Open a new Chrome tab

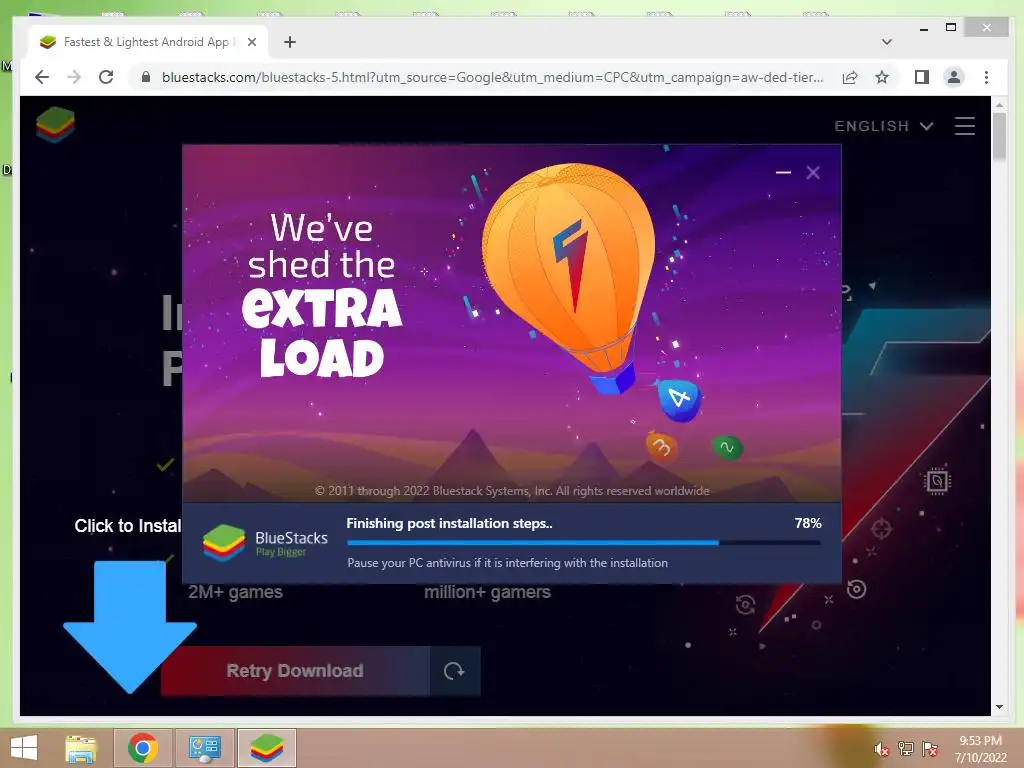click(290, 42)
